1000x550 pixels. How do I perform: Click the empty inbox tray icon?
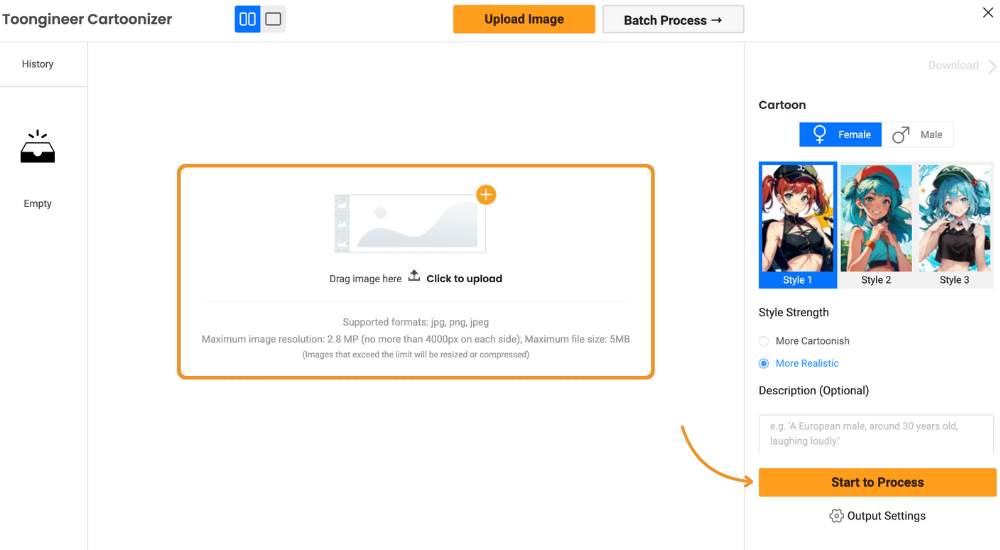coord(38,147)
